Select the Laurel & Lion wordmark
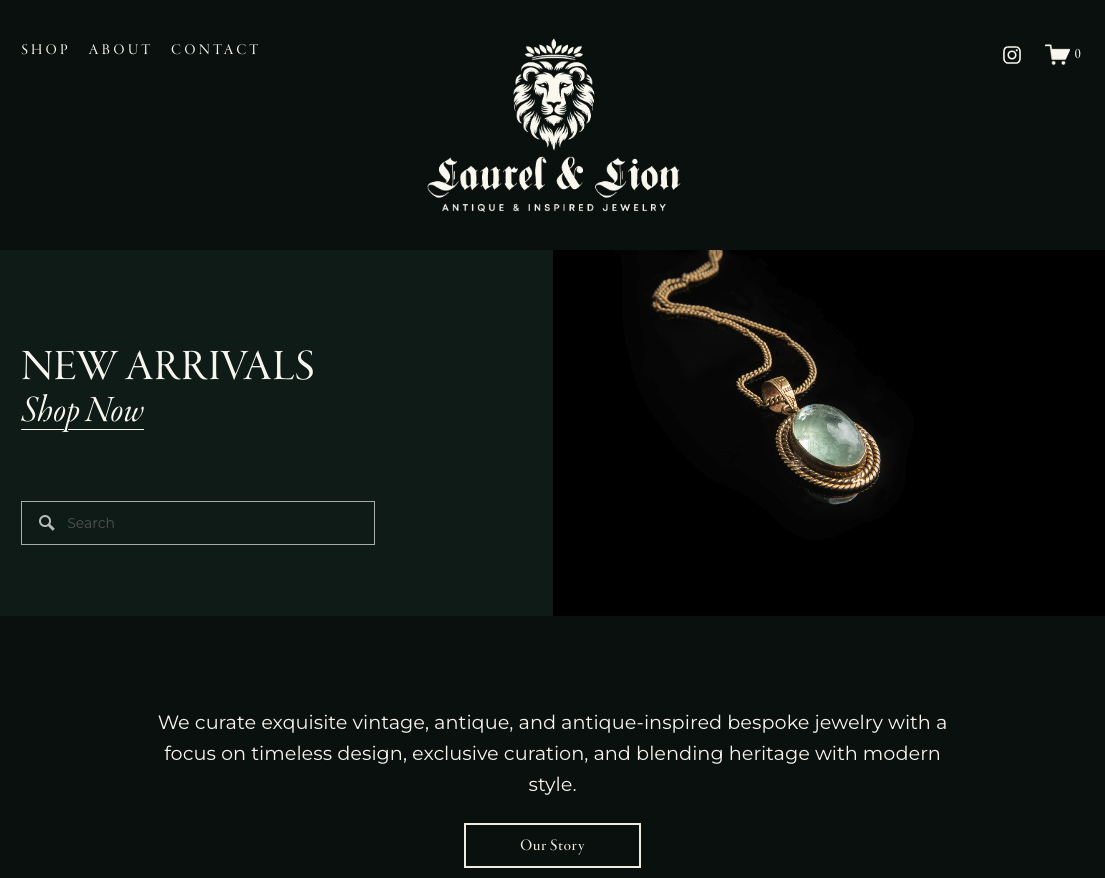Image resolution: width=1105 pixels, height=878 pixels. 553,176
